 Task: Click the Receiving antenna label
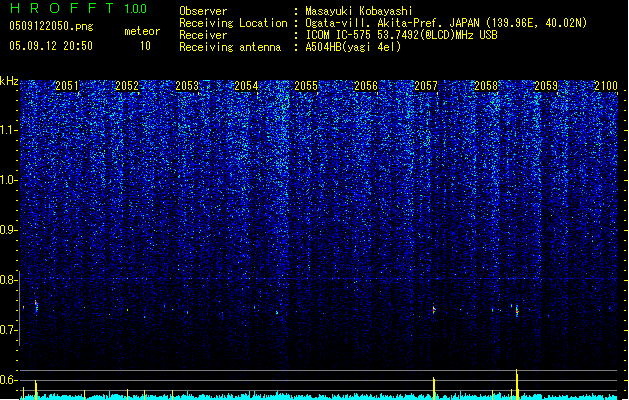[230, 47]
